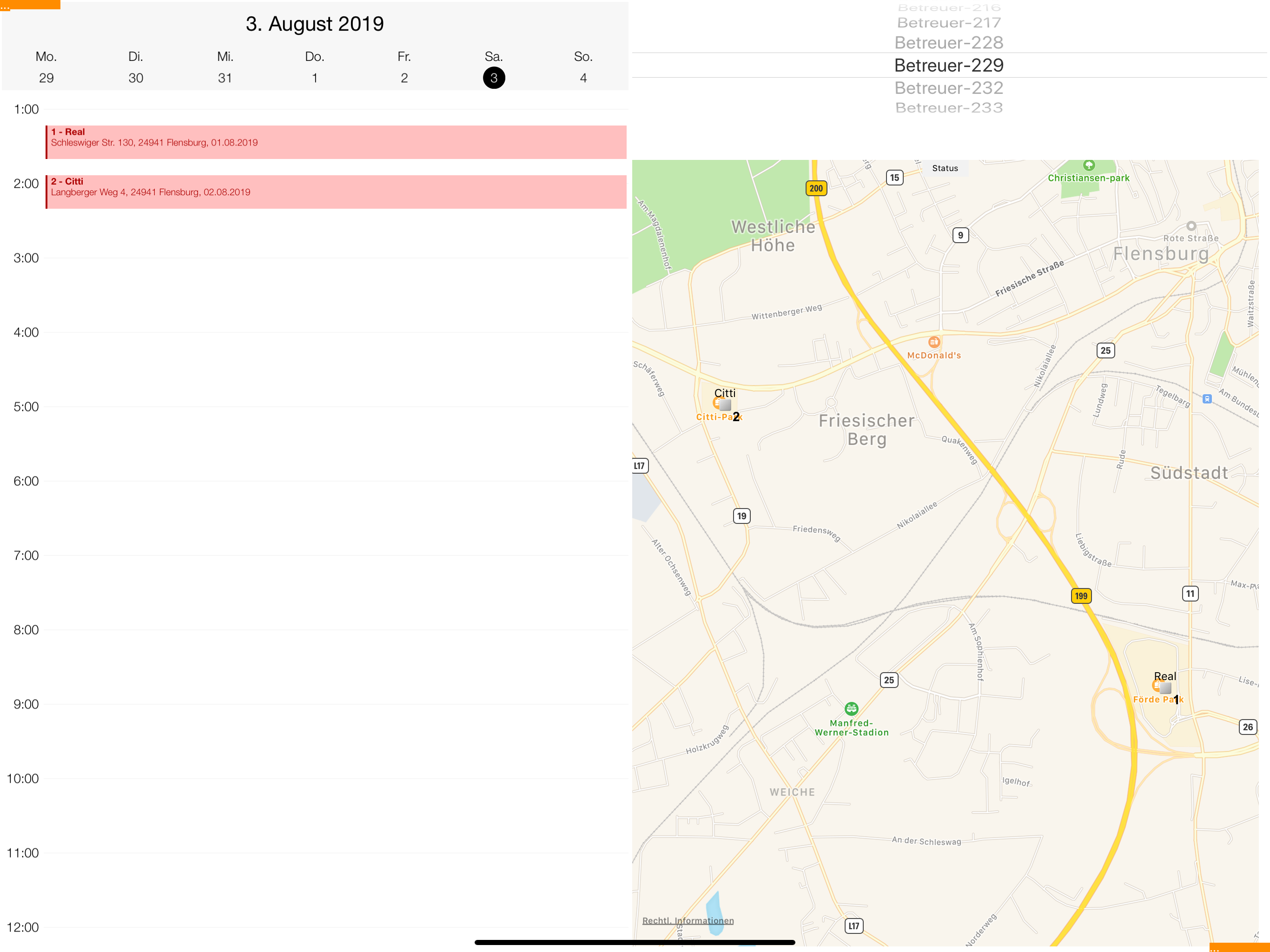
Task: Tap the "Friesischer Berg" district label
Action: click(867, 430)
